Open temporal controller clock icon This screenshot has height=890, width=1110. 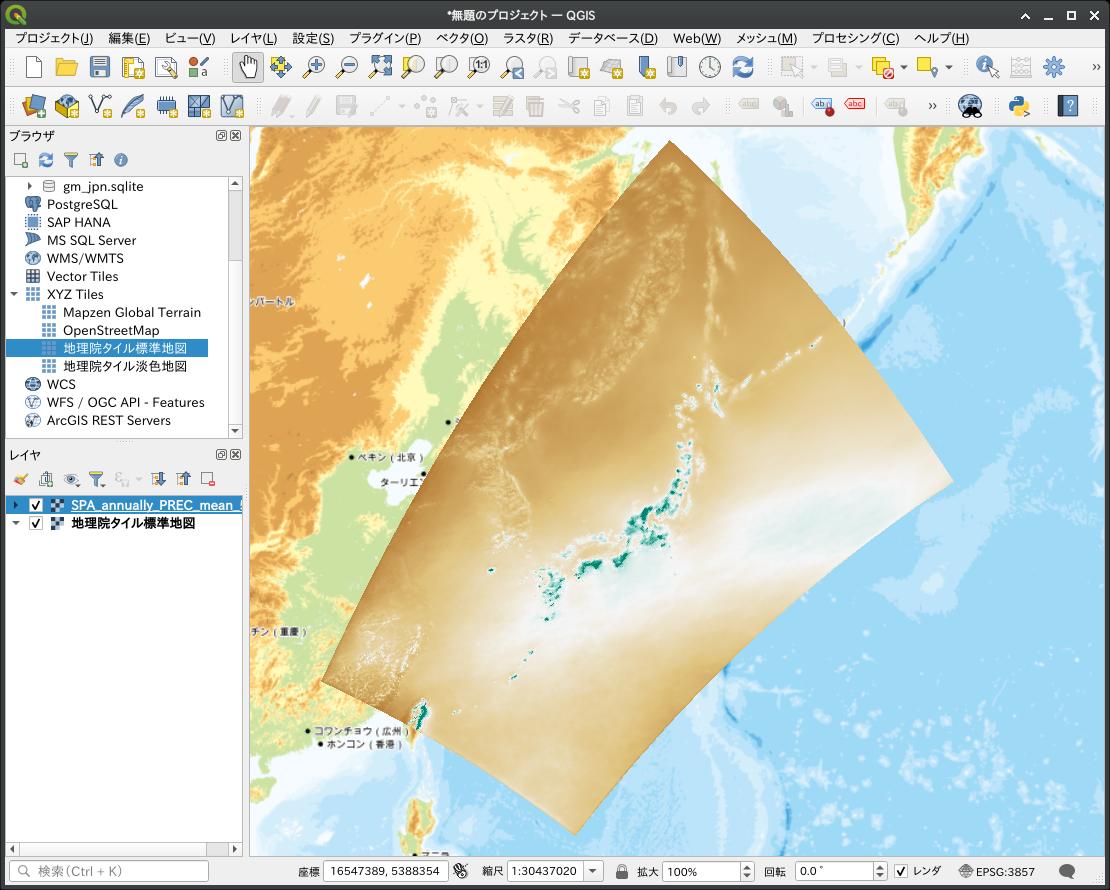[709, 67]
